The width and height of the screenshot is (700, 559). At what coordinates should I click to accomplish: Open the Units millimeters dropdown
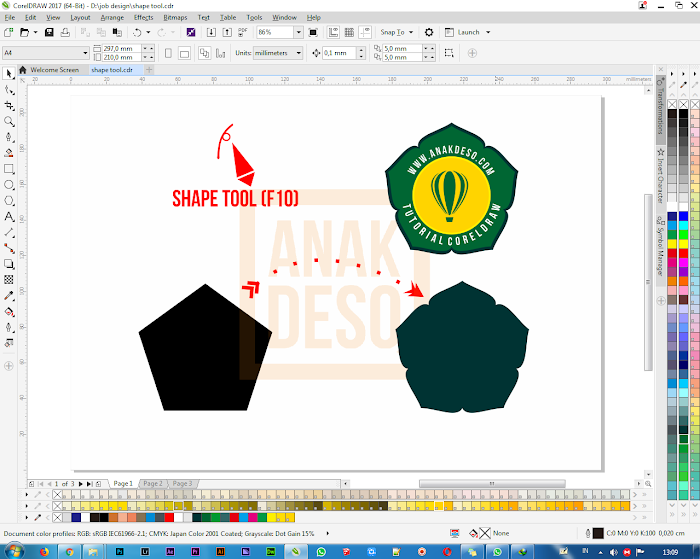coord(299,53)
